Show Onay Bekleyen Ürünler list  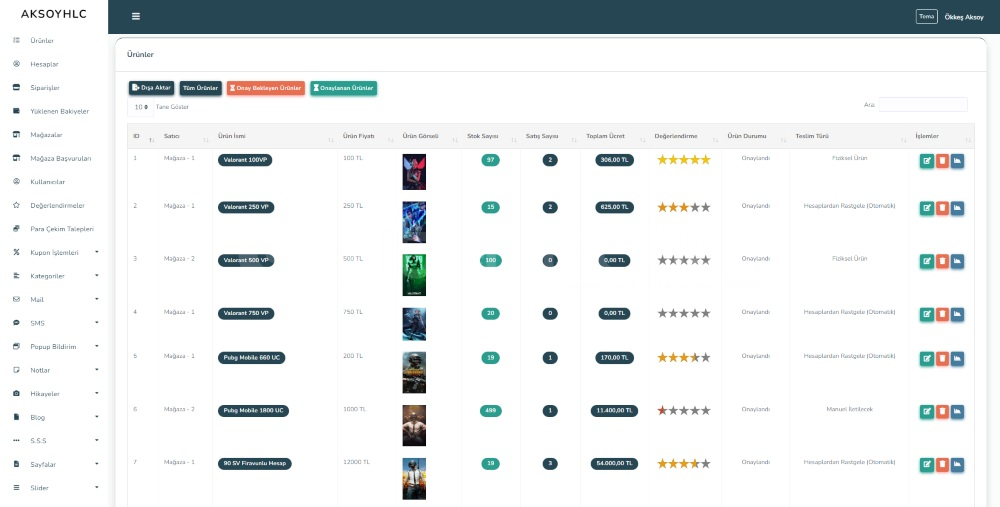pyautogui.click(x=266, y=88)
